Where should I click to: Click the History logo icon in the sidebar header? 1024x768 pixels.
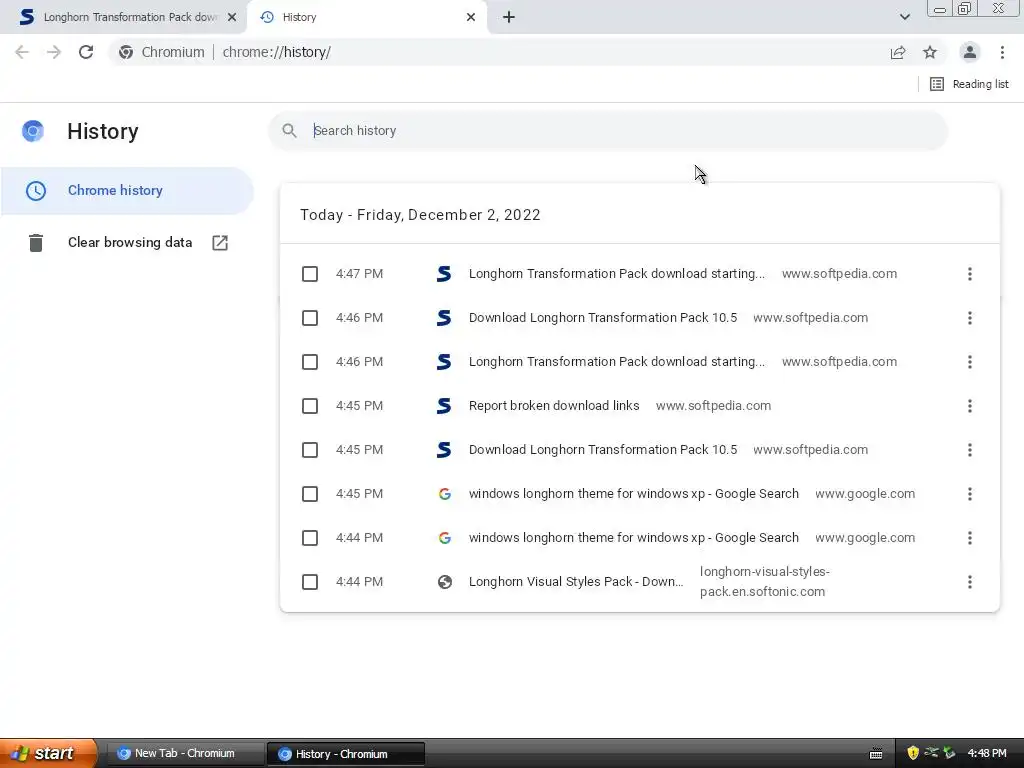33,131
